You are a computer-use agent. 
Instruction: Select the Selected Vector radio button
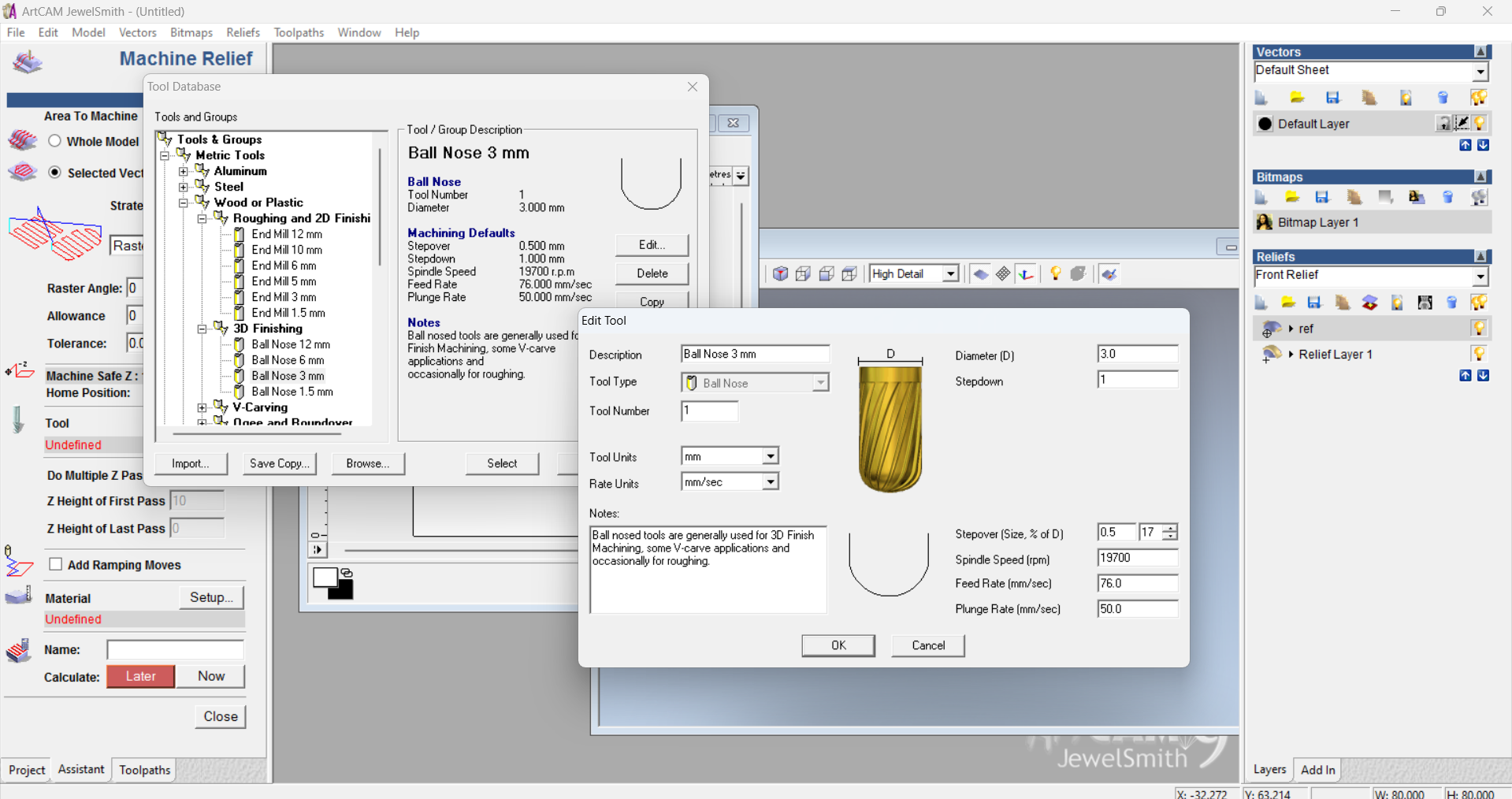[x=54, y=173]
